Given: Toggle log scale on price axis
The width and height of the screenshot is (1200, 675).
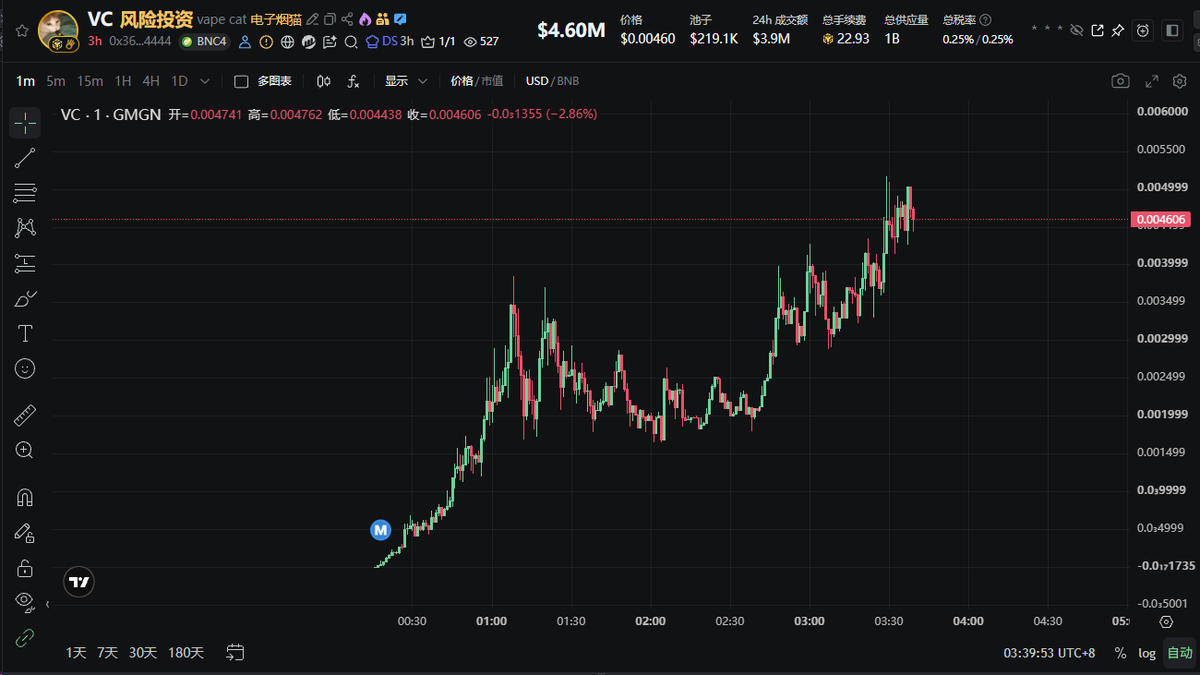Looking at the screenshot, I should tap(1147, 653).
